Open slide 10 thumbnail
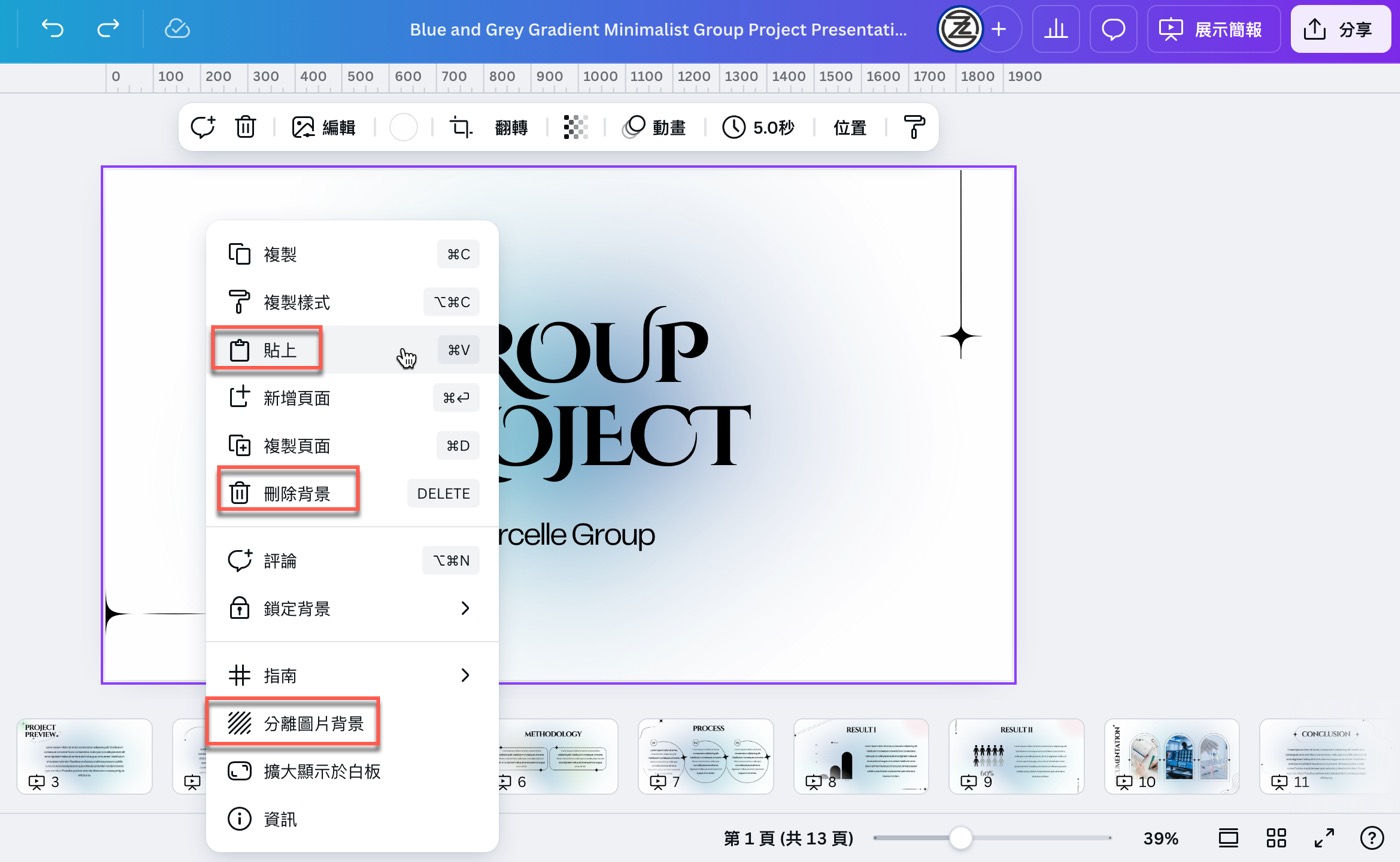1400x862 pixels. [1172, 756]
